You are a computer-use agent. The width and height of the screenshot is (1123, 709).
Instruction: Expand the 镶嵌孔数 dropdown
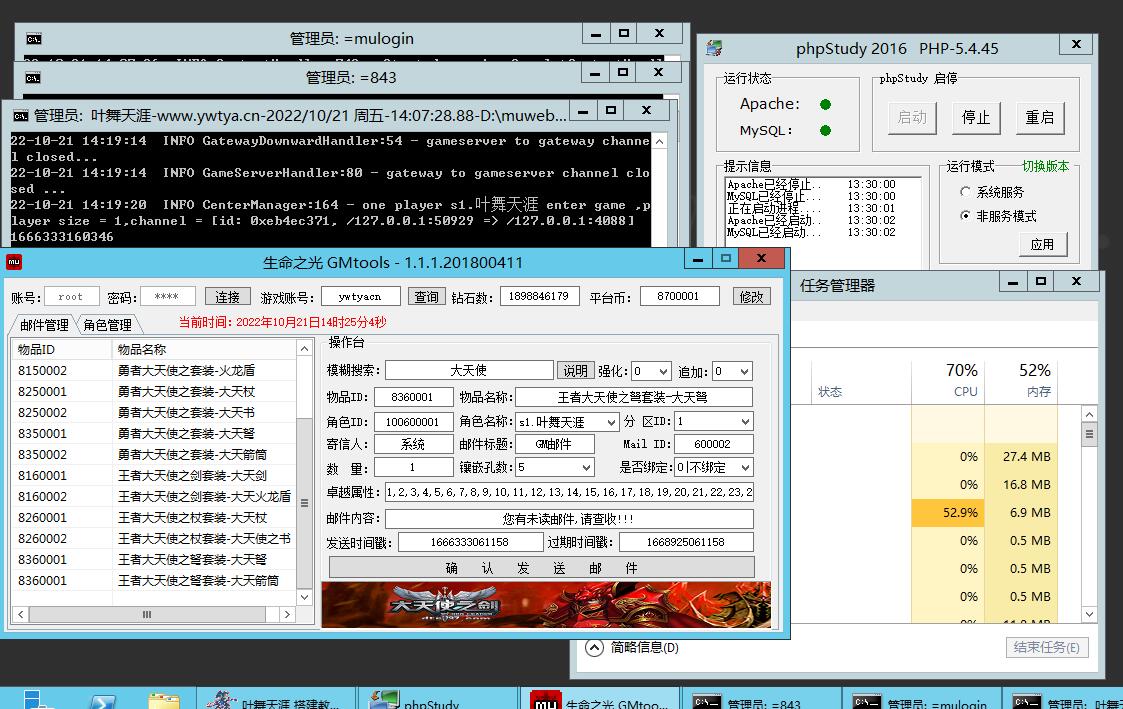pyautogui.click(x=587, y=468)
